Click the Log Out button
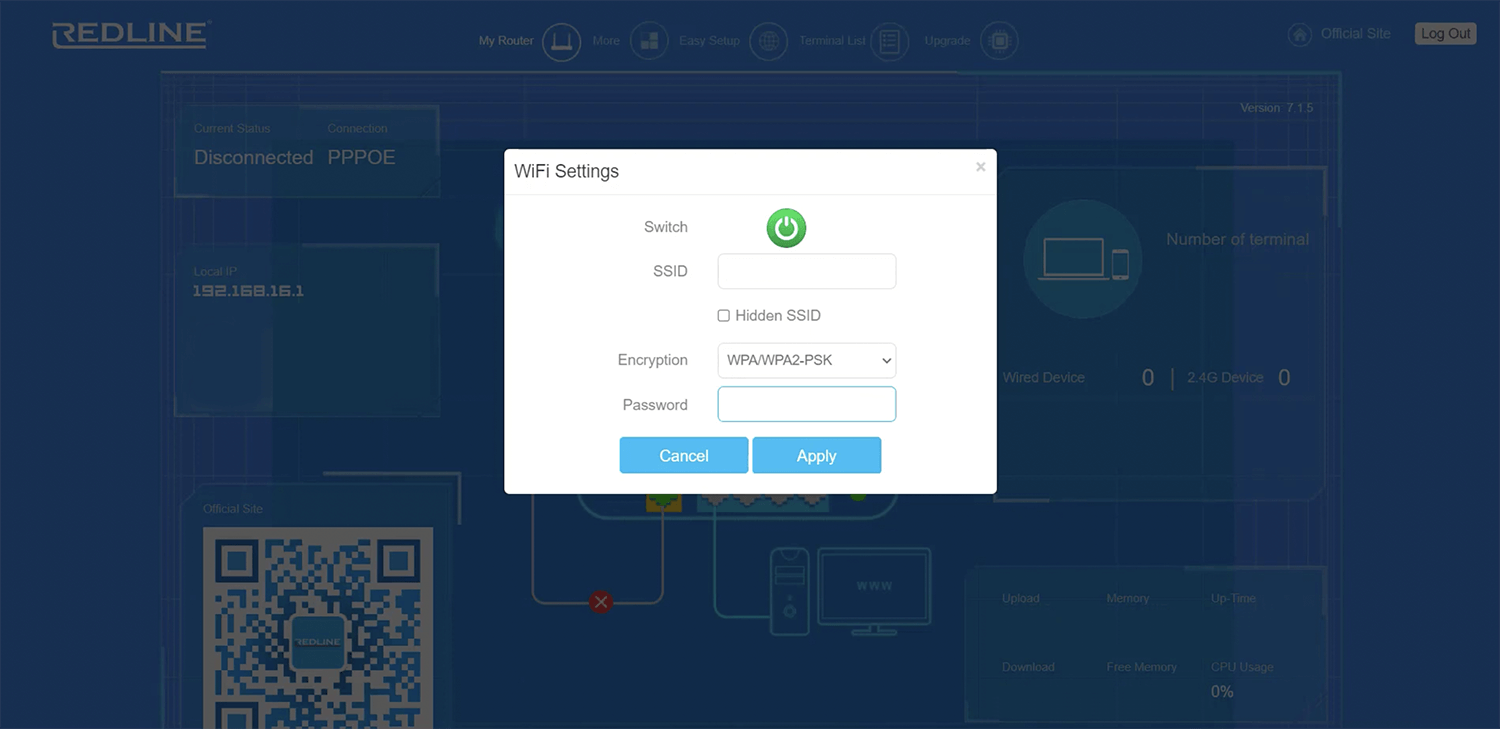This screenshot has width=1500, height=729. 1445,34
